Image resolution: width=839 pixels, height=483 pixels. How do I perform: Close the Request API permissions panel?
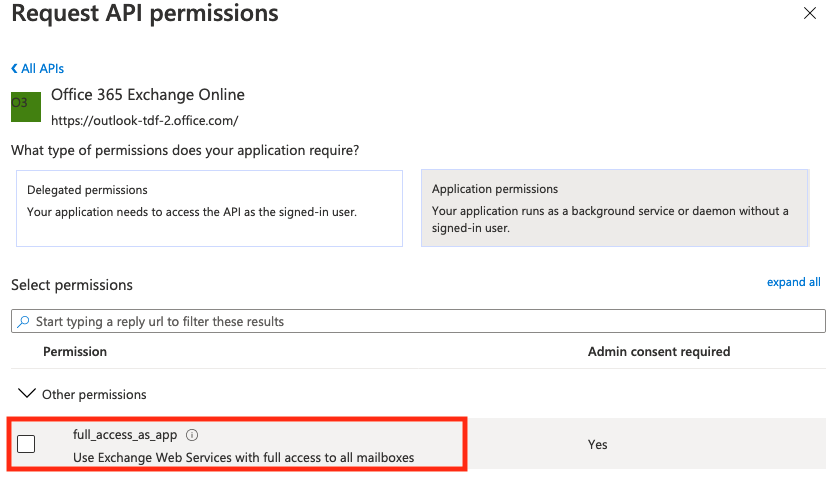(x=810, y=14)
